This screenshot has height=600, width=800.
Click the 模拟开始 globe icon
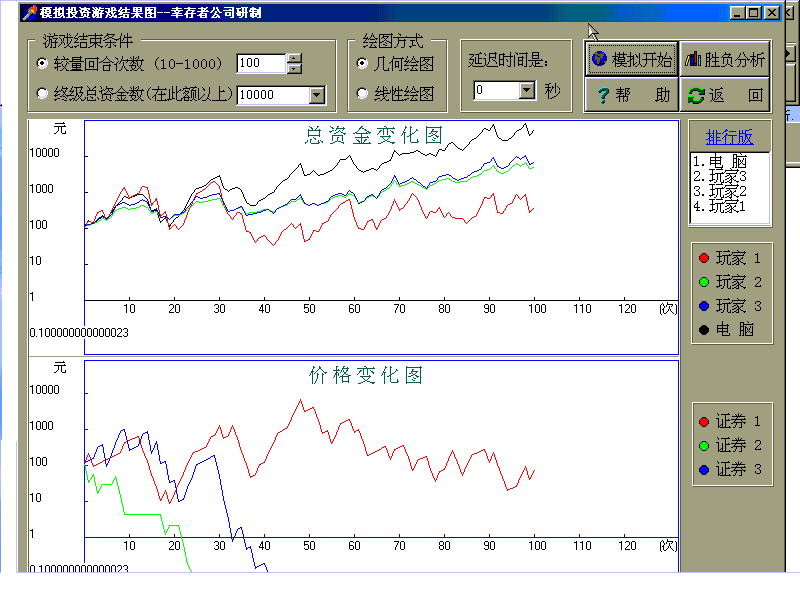click(599, 59)
